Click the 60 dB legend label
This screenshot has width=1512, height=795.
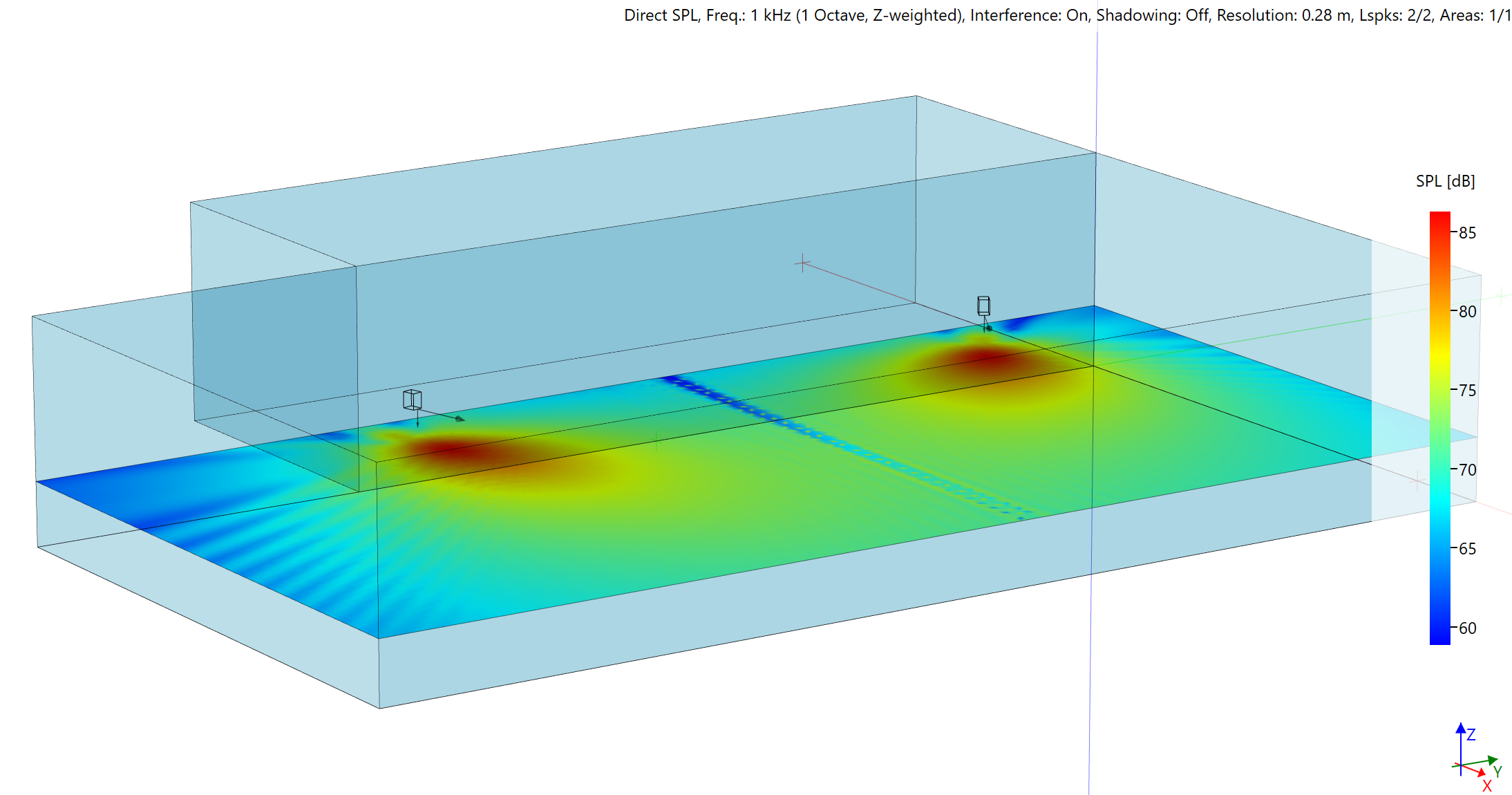pyautogui.click(x=1467, y=628)
